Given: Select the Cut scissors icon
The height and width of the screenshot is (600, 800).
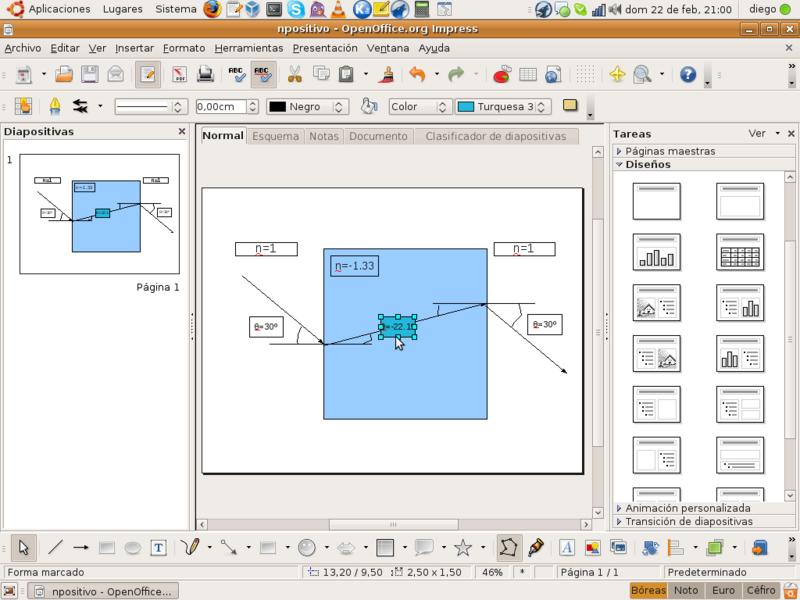Looking at the screenshot, I should [x=295, y=74].
